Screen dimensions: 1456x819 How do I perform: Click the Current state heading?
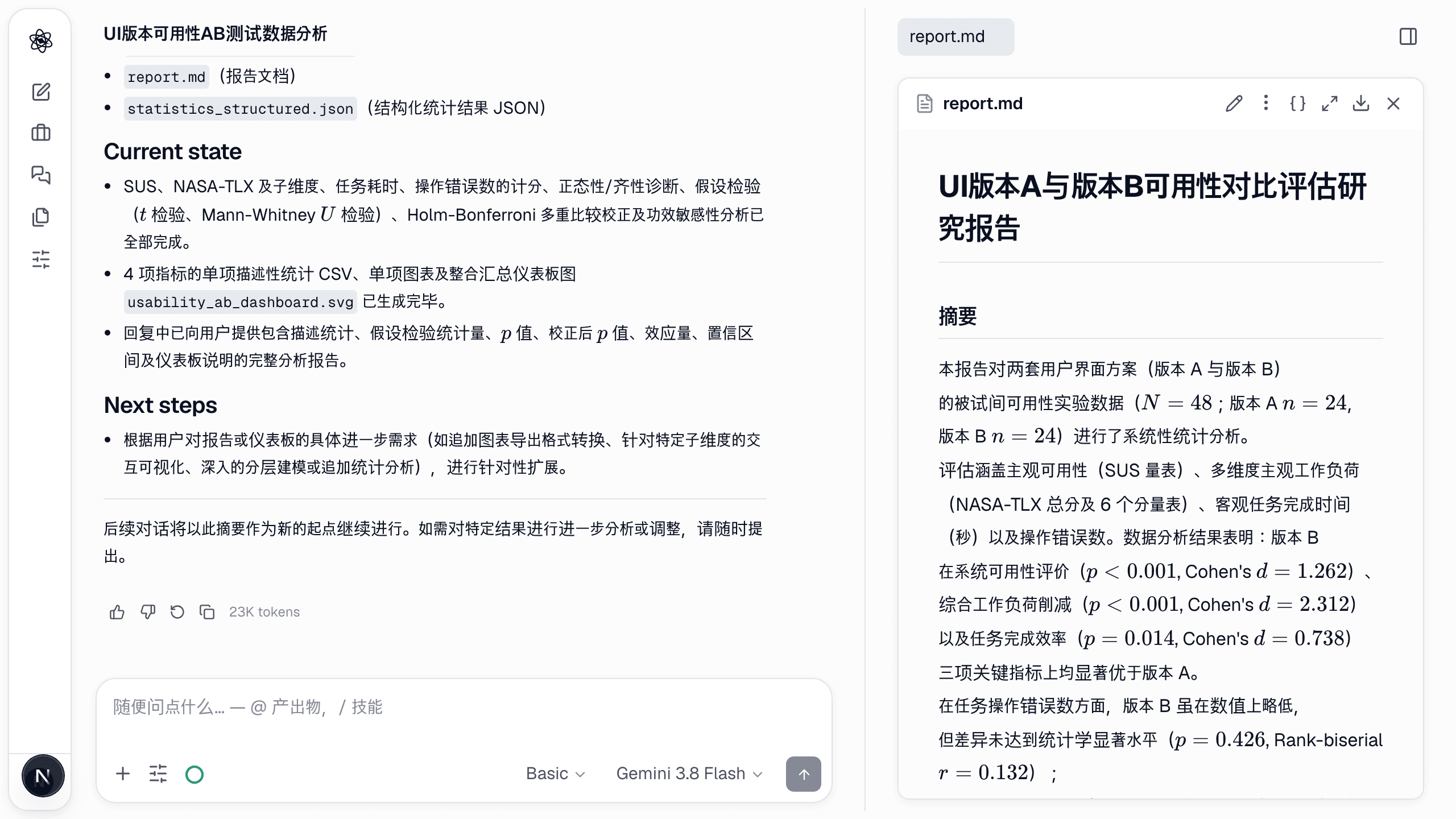click(173, 152)
